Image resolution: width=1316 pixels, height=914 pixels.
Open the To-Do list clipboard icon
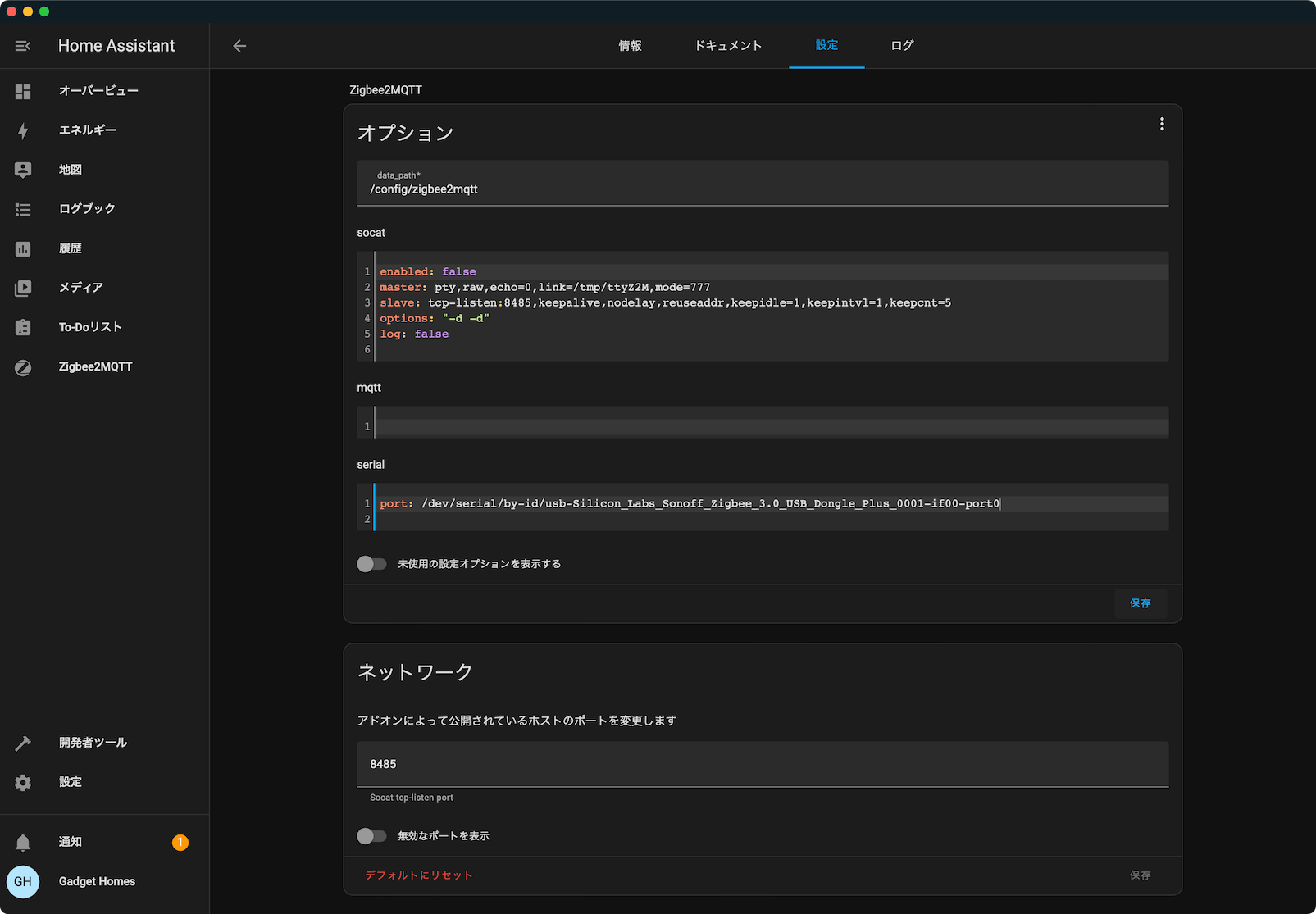click(23, 327)
